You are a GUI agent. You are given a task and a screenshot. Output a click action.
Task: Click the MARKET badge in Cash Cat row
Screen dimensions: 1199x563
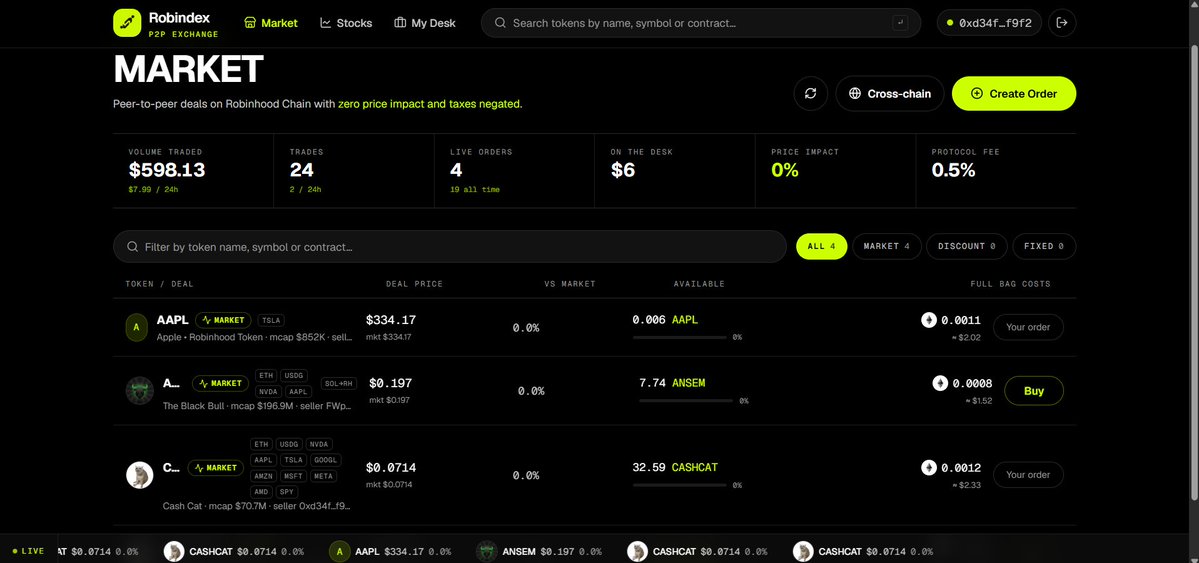click(216, 467)
